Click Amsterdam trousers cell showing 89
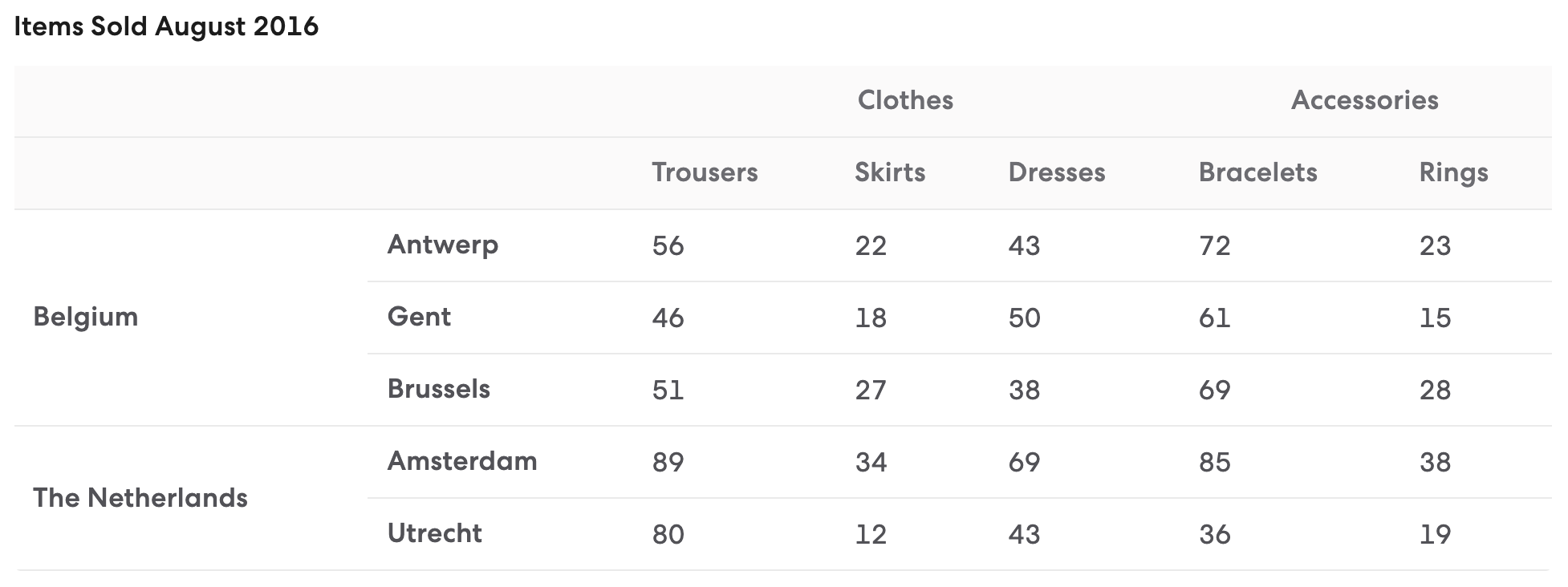The height and width of the screenshot is (587, 1568). tap(668, 462)
